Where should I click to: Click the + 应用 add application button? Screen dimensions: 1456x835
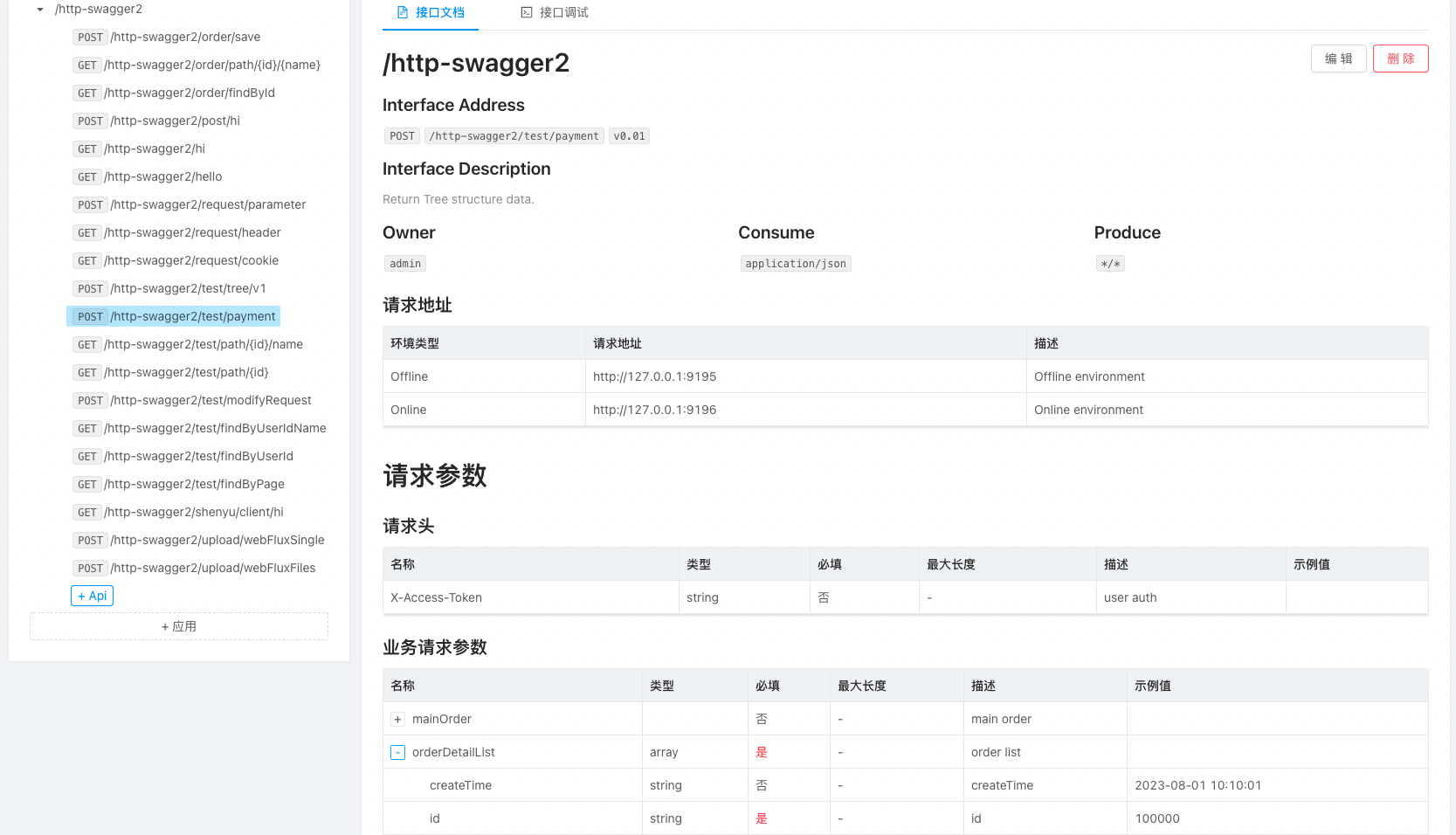[179, 626]
